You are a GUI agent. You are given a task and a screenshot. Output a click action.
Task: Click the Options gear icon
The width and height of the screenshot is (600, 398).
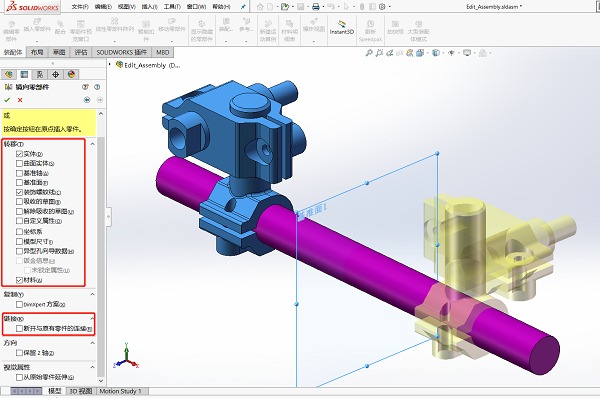tap(382, 7)
